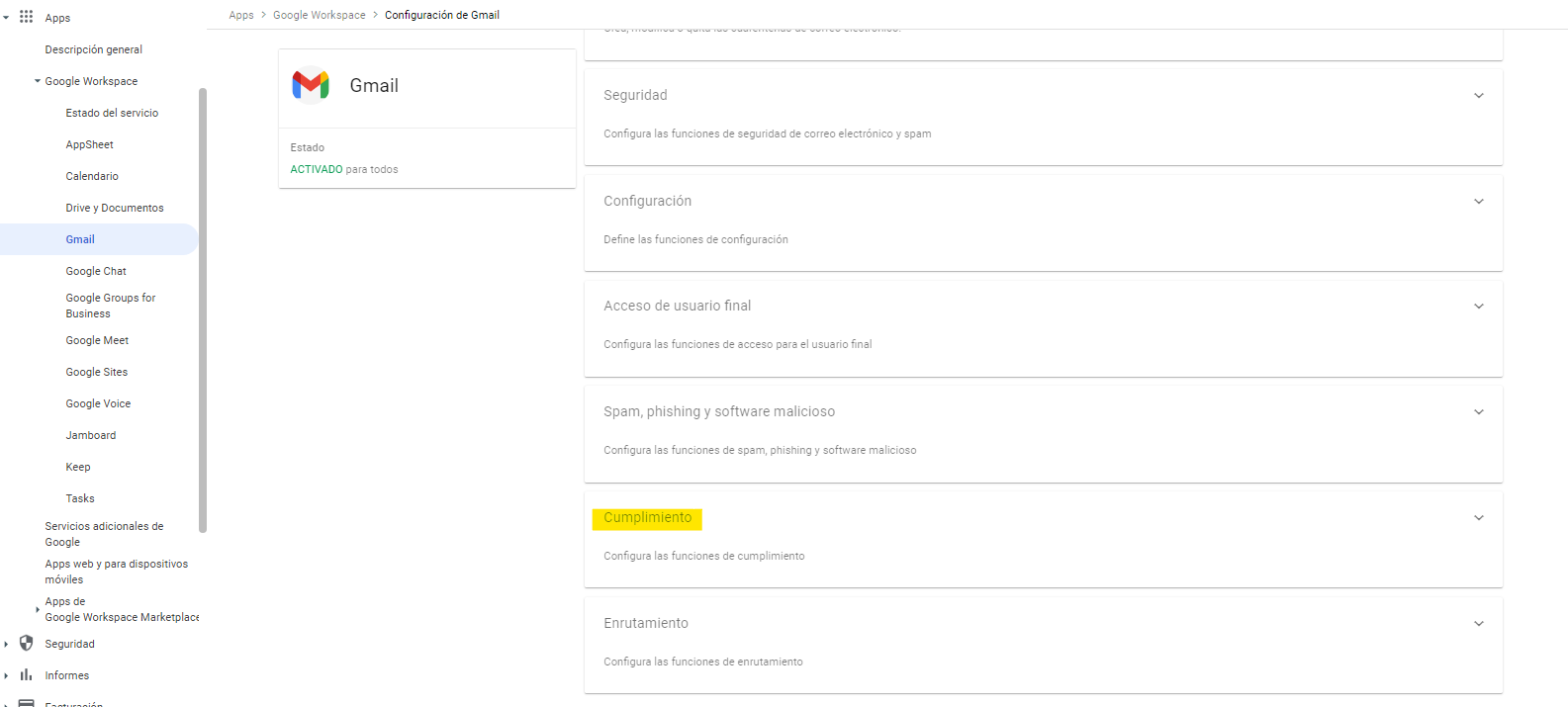The height and width of the screenshot is (707, 1568).
Task: Open Drive y Documentos in the sidebar
Action: [115, 208]
